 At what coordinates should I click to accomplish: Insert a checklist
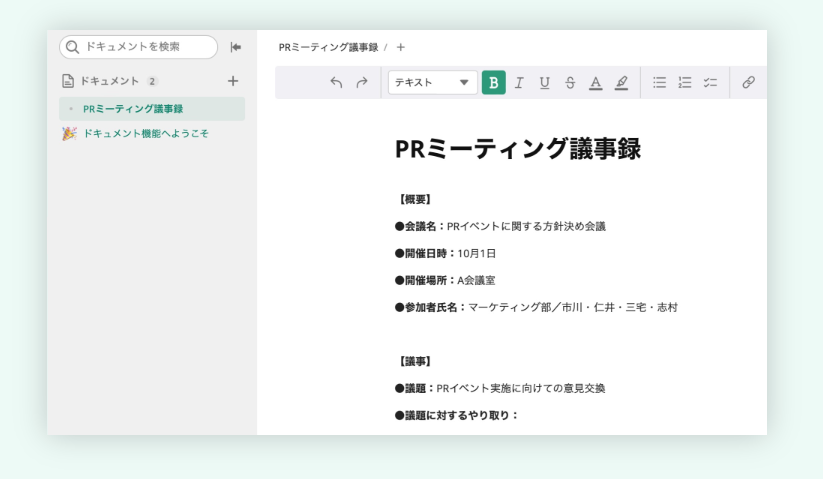tap(710, 83)
